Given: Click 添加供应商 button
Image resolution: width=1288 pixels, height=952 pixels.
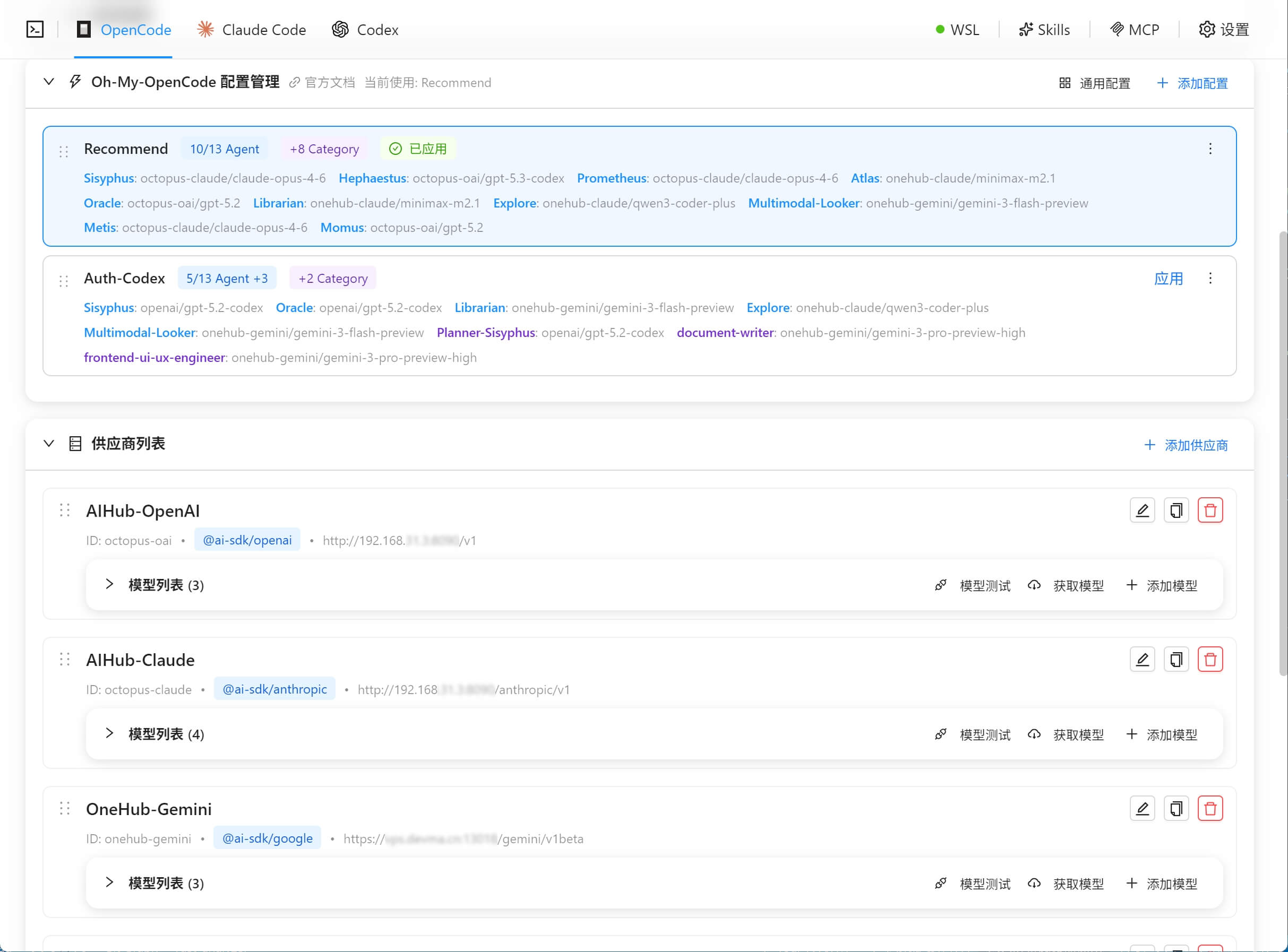Looking at the screenshot, I should (1186, 445).
